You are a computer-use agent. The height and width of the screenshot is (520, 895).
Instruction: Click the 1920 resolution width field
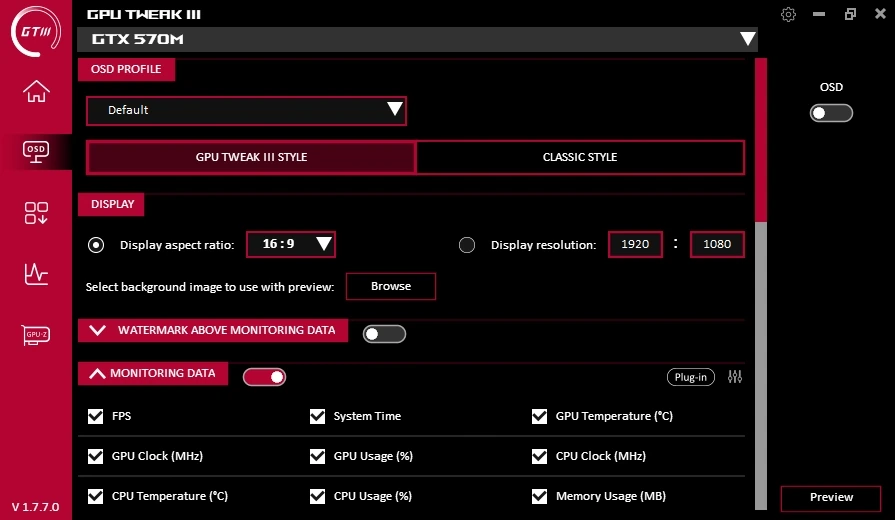click(x=635, y=244)
